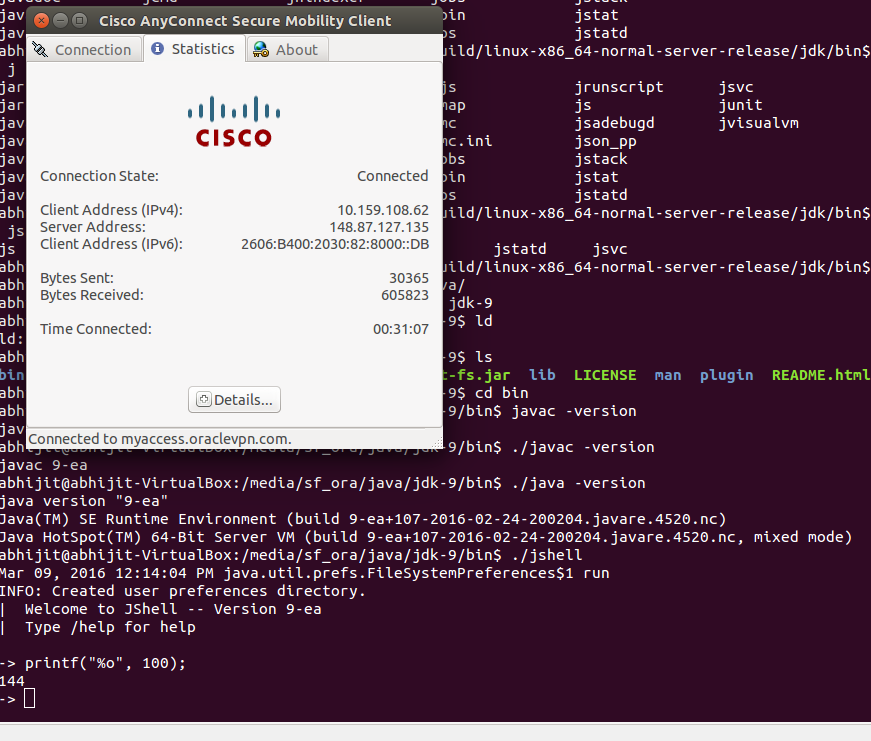Image resolution: width=871 pixels, height=741 pixels.
Task: Click the plus icon on the Details button
Action: point(203,400)
